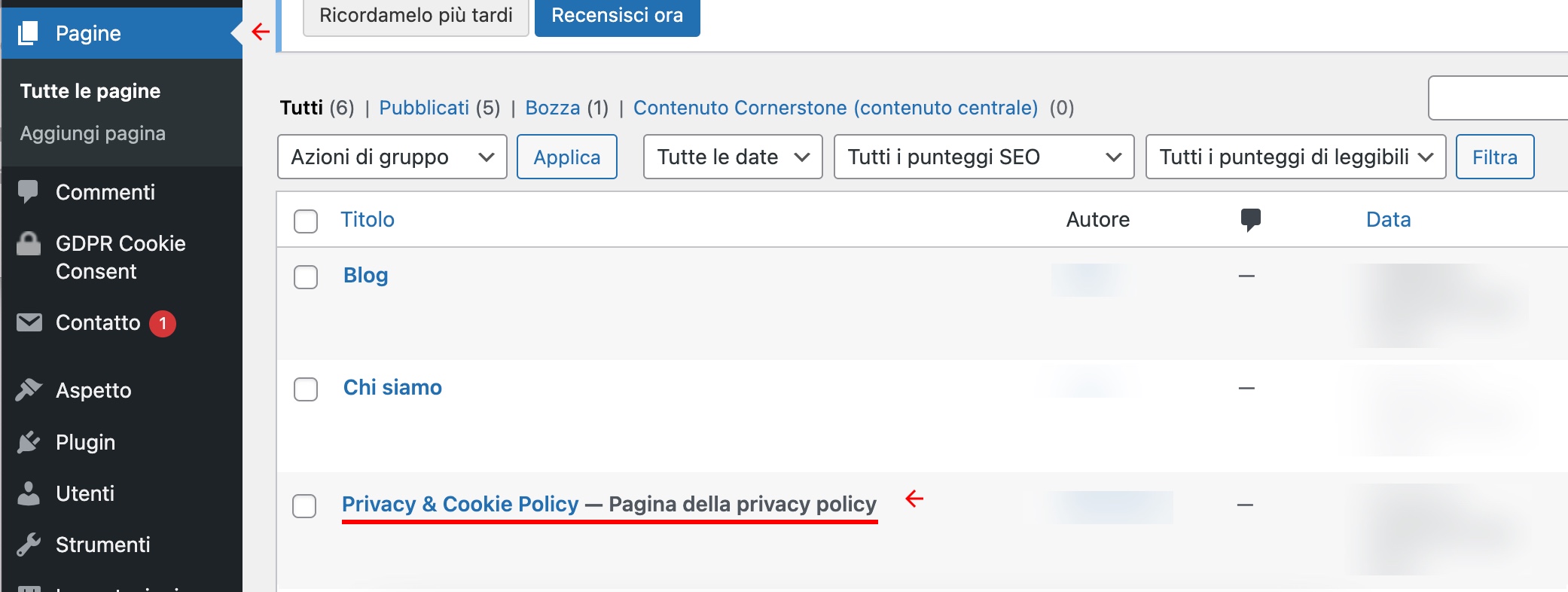The image size is (1568, 592).
Task: Filter the list by Pubblicati pages
Action: [x=424, y=108]
